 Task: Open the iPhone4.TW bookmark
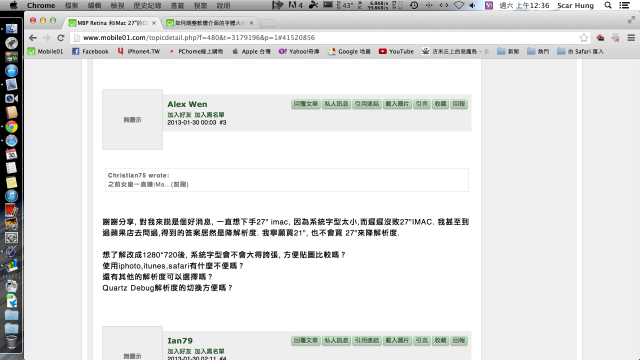tap(139, 51)
